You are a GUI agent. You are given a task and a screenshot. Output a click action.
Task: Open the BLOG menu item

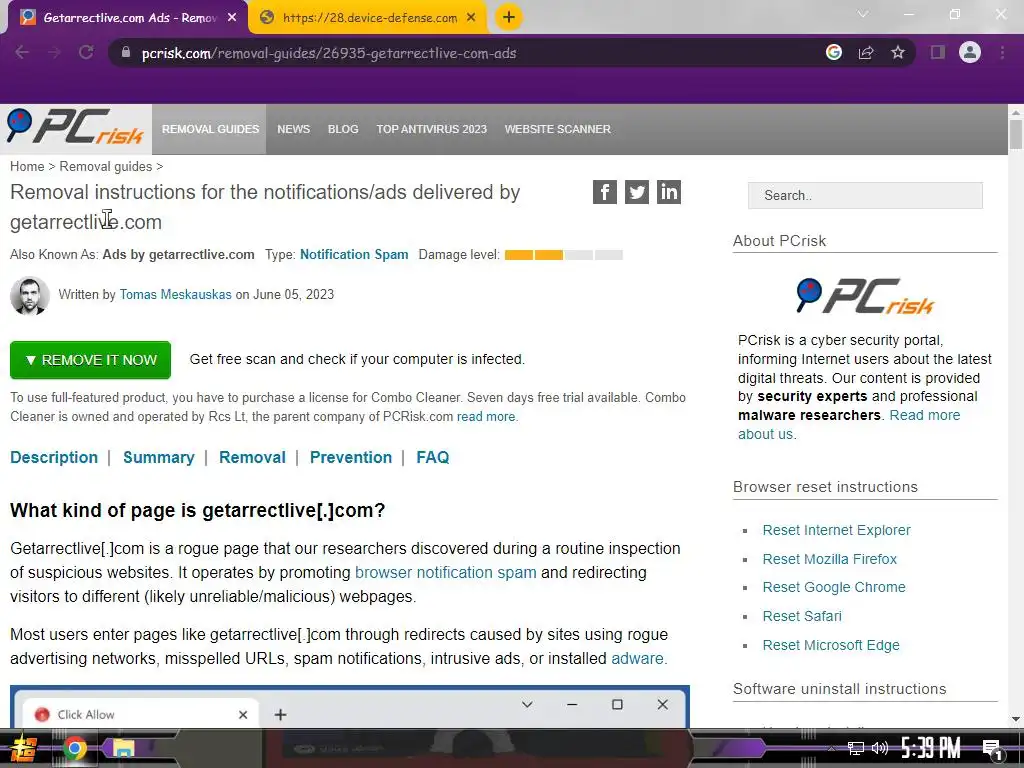pyautogui.click(x=343, y=129)
